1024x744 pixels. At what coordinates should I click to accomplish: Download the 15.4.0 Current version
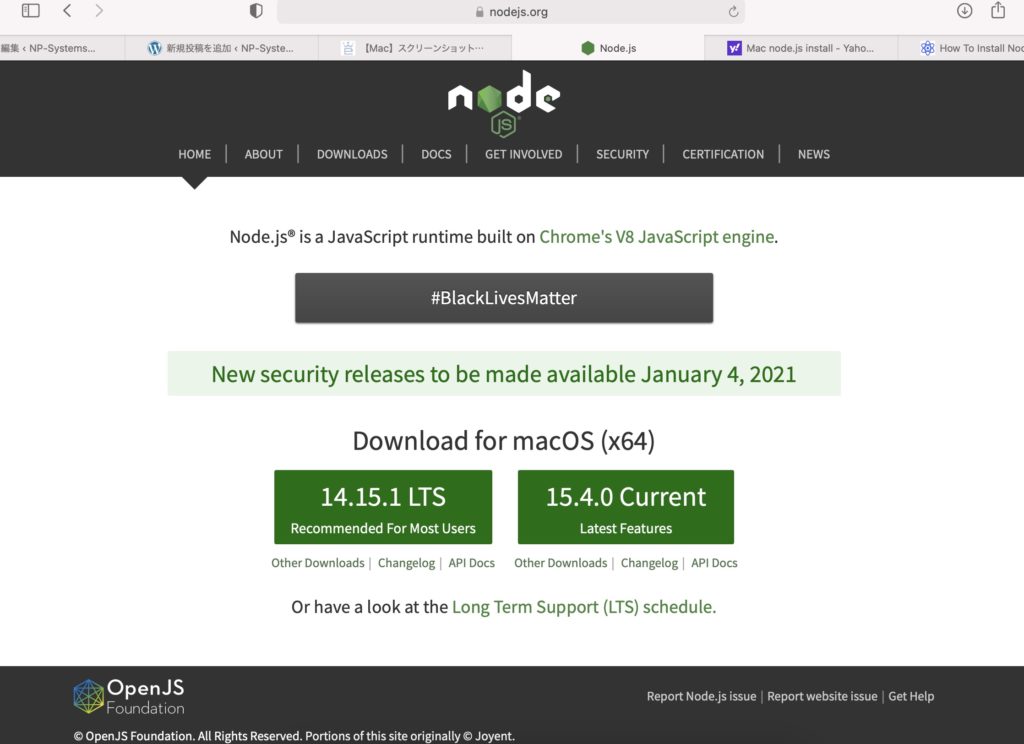pyautogui.click(x=626, y=507)
